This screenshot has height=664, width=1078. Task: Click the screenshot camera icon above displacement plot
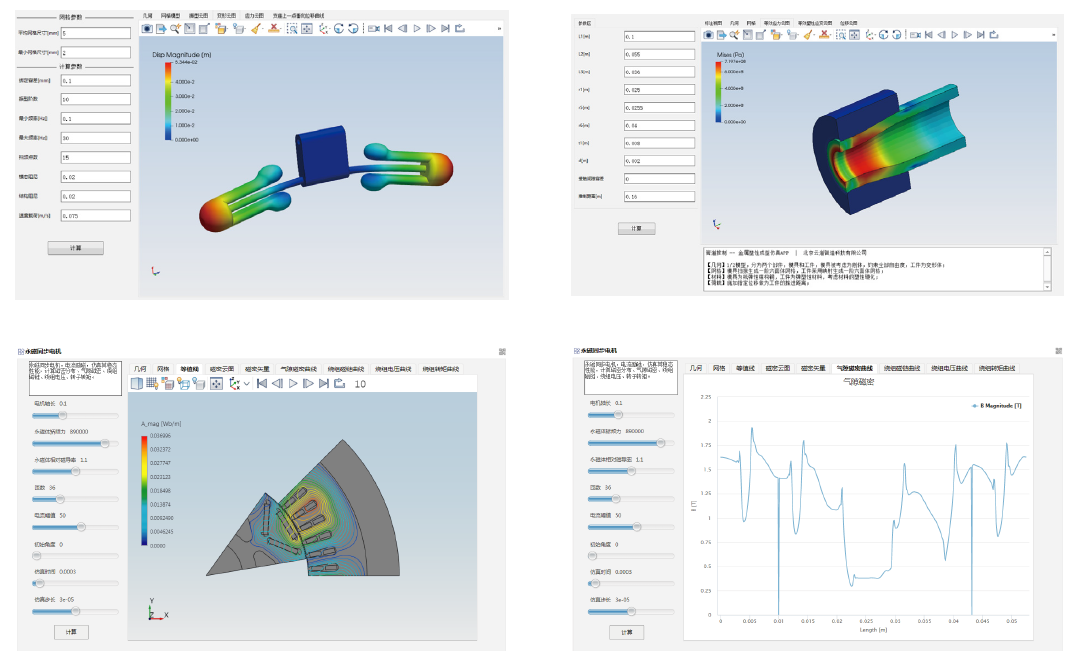tap(147, 29)
